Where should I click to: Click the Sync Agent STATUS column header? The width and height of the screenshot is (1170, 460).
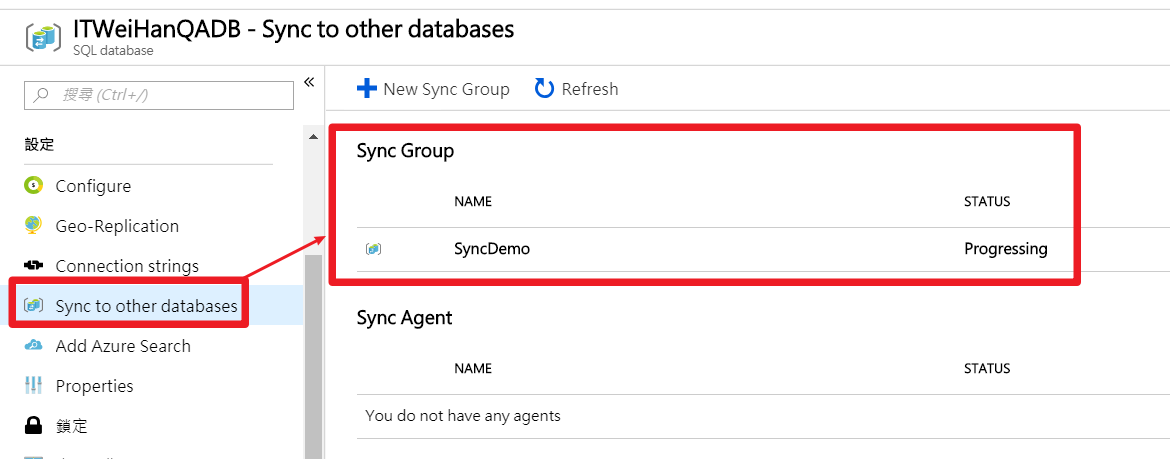(x=987, y=368)
